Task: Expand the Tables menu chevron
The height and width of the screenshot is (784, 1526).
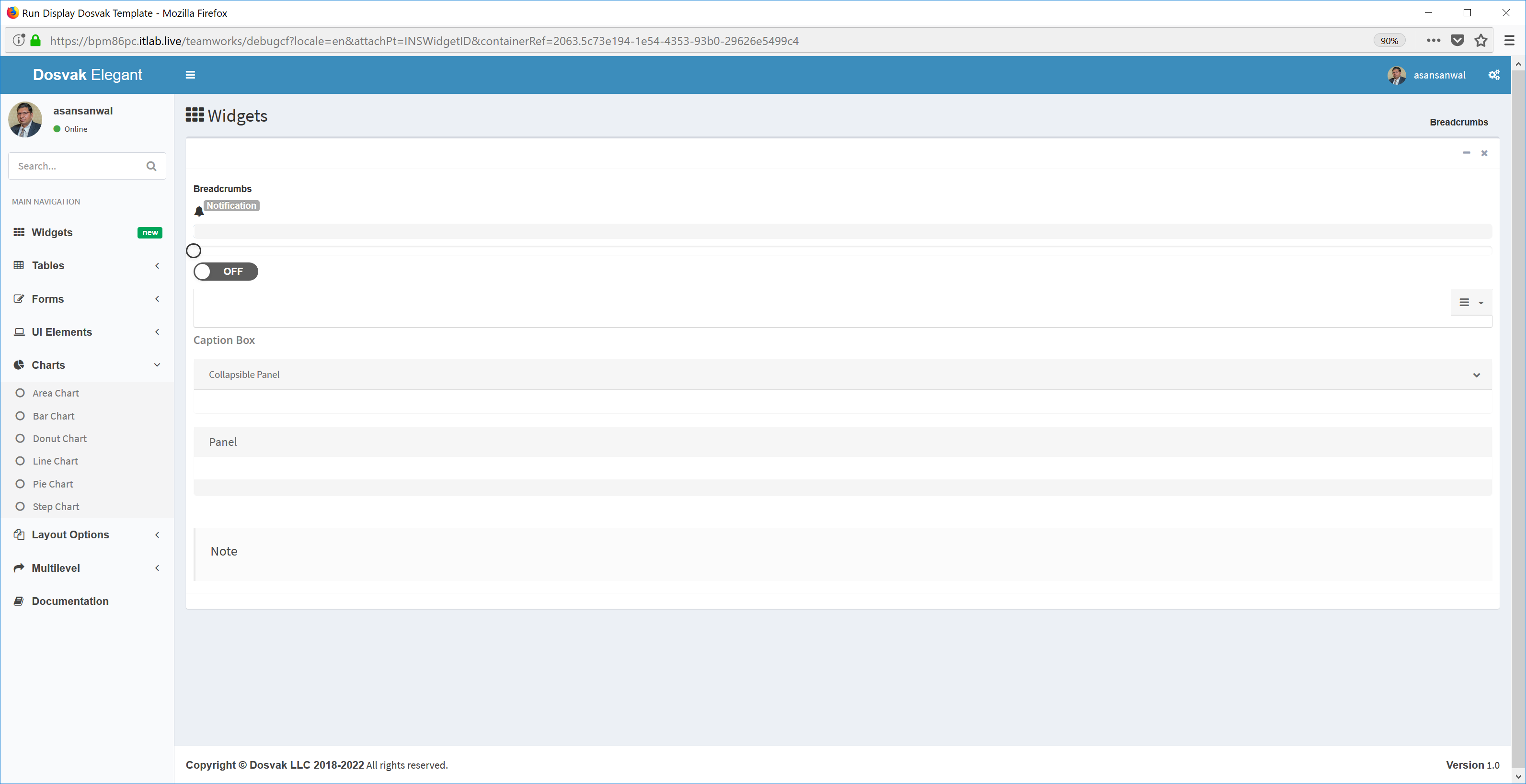Action: (x=157, y=266)
